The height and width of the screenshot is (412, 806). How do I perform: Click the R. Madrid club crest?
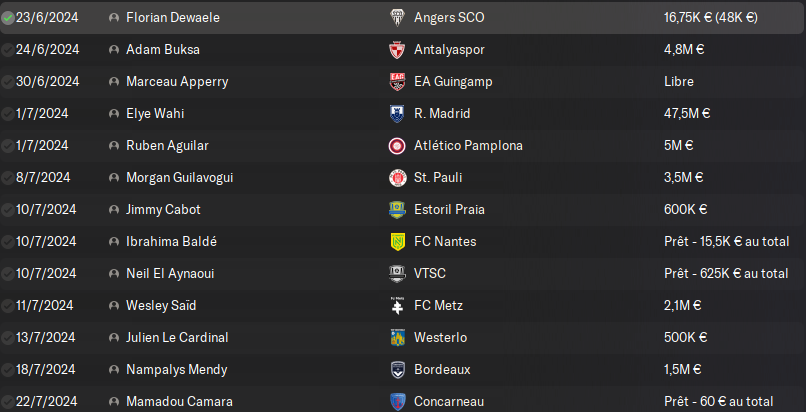point(397,114)
